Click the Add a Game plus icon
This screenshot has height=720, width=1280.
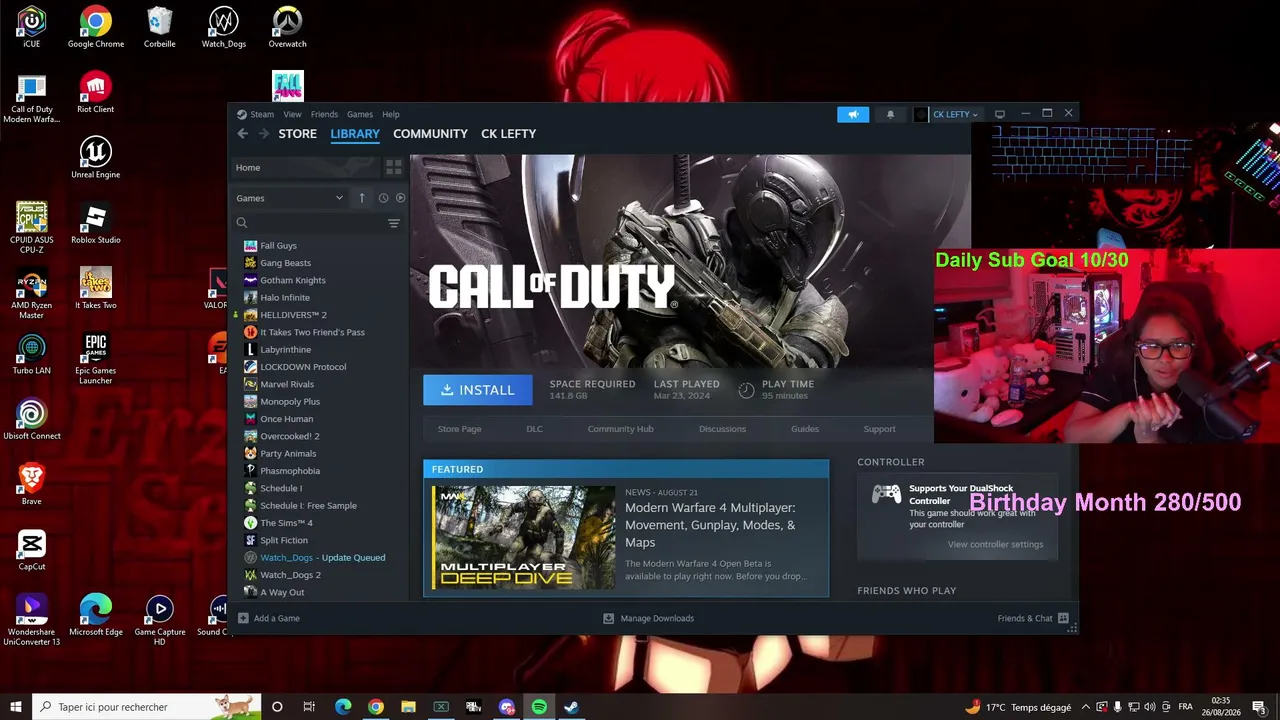pyautogui.click(x=243, y=618)
